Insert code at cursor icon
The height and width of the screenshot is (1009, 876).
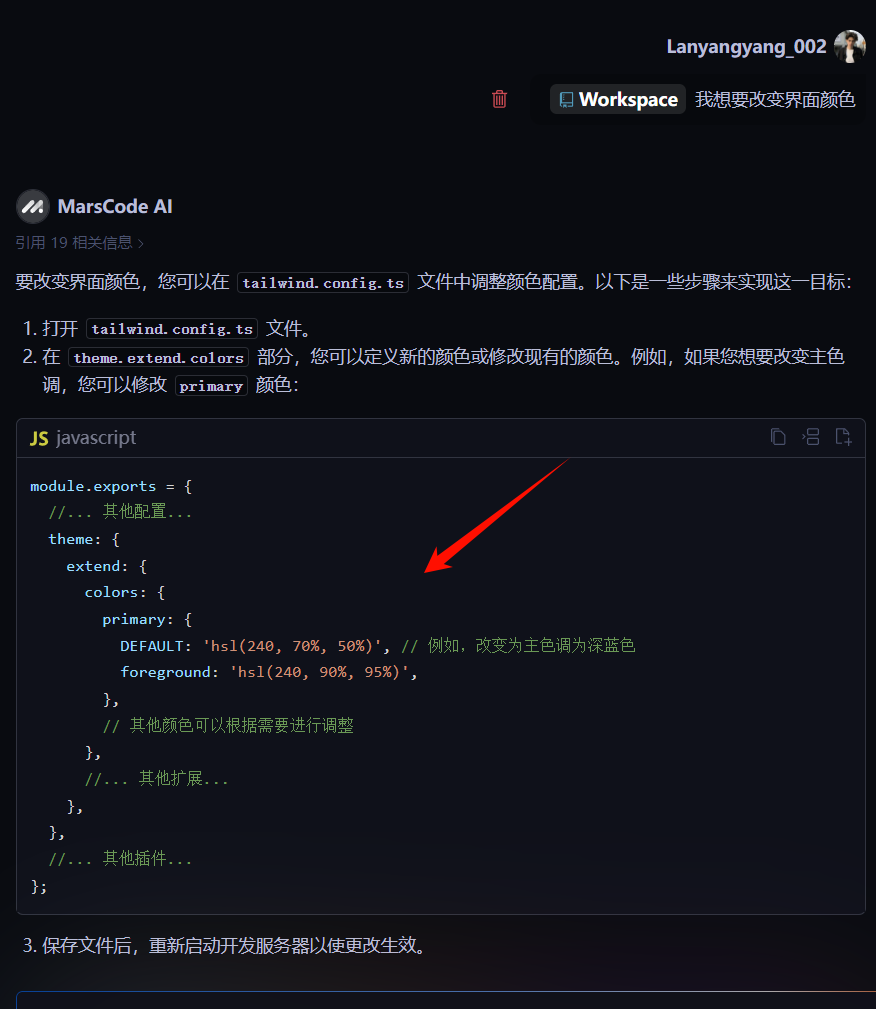point(811,437)
